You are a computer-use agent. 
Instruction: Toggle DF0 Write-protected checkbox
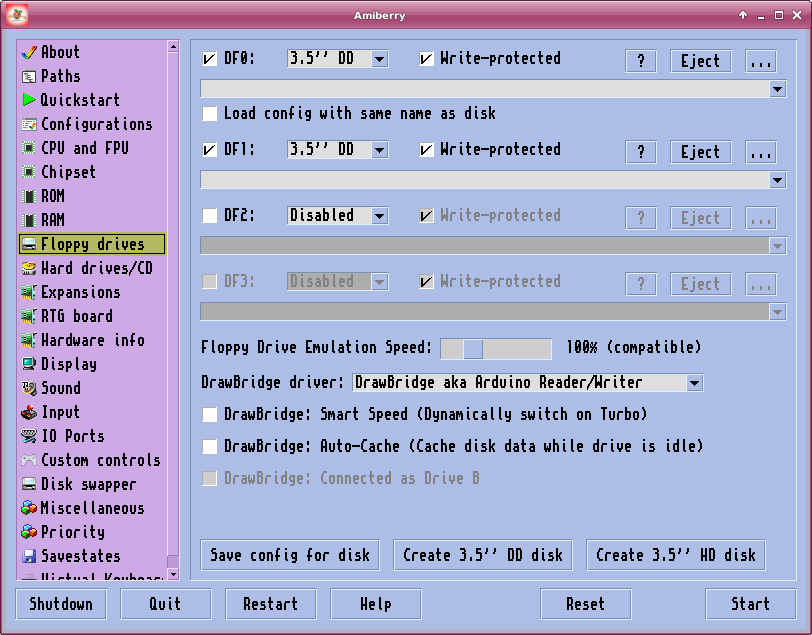coord(426,59)
